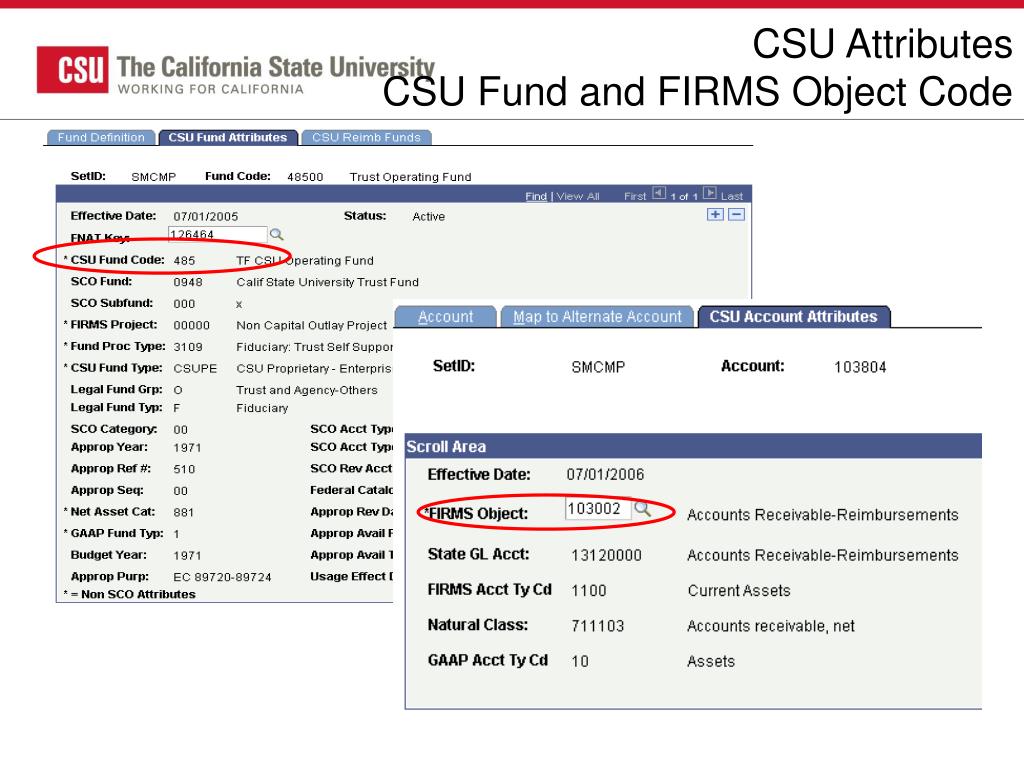Click the FNAT Key input field

pyautogui.click(x=217, y=234)
